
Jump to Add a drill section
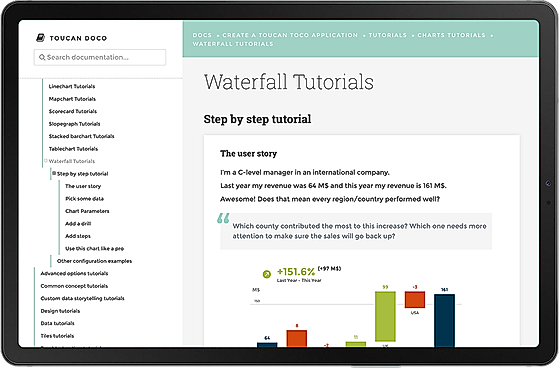point(78,224)
